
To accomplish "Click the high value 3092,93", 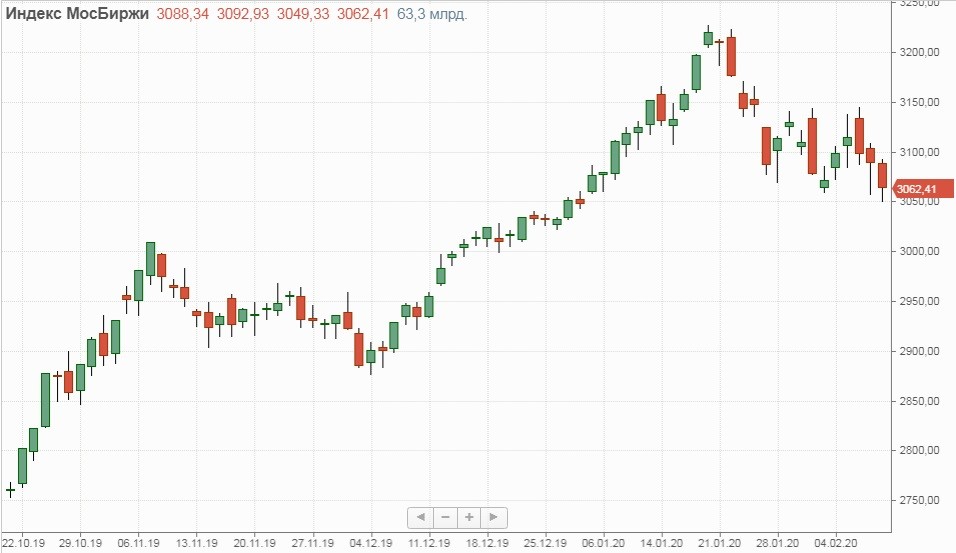I will (243, 13).
